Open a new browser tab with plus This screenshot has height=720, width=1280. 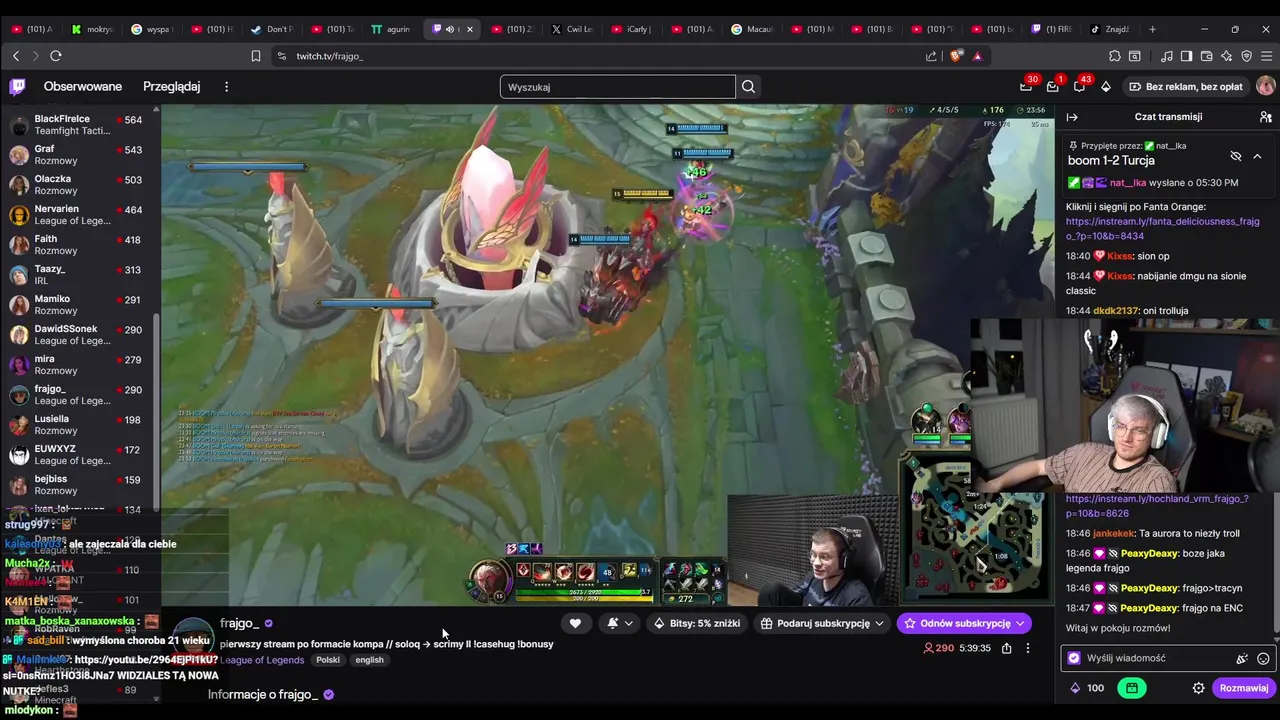click(1152, 29)
